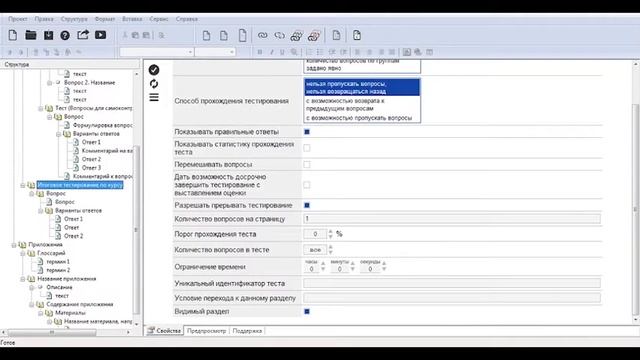Click the page icon right of the red link icon
Screen dimensions: 640x360
pos(336,35)
